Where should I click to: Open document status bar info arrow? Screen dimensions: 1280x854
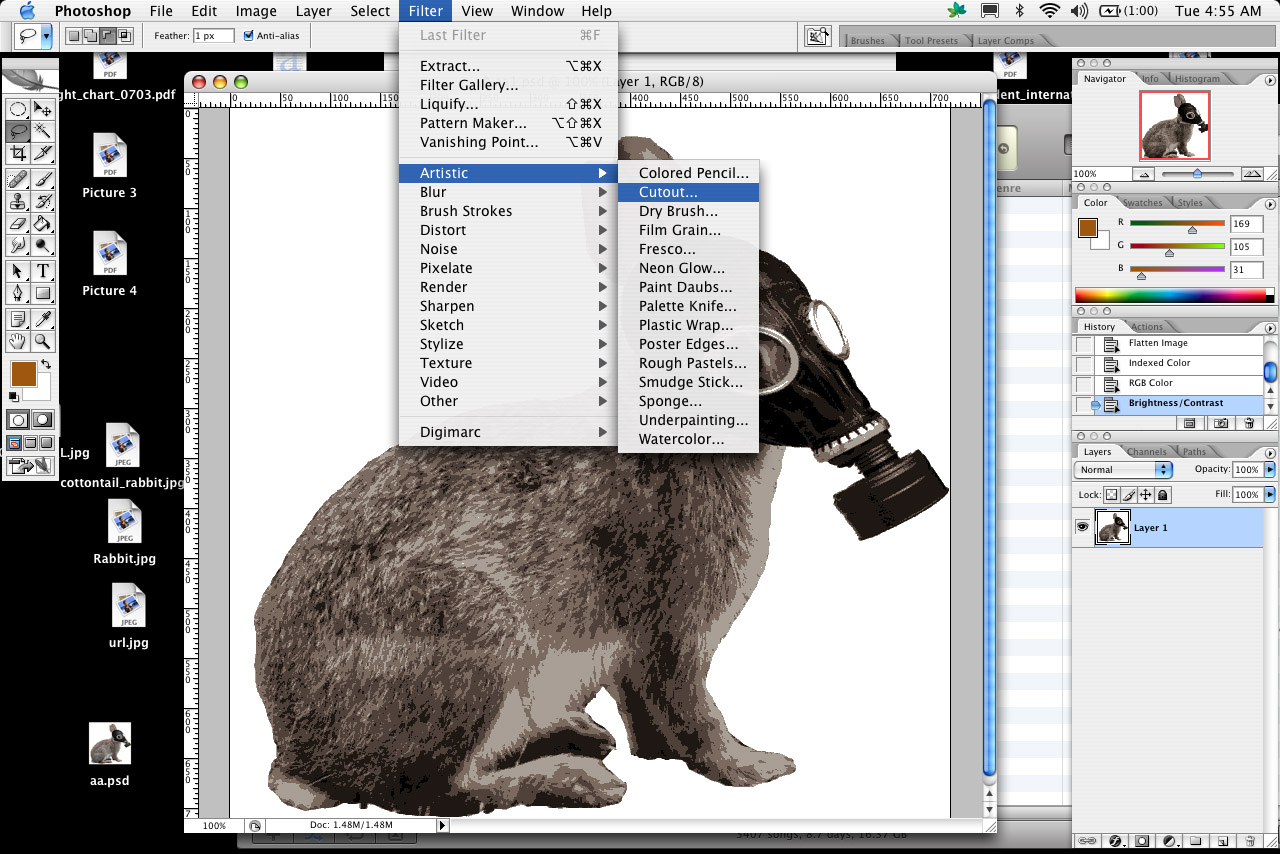443,826
